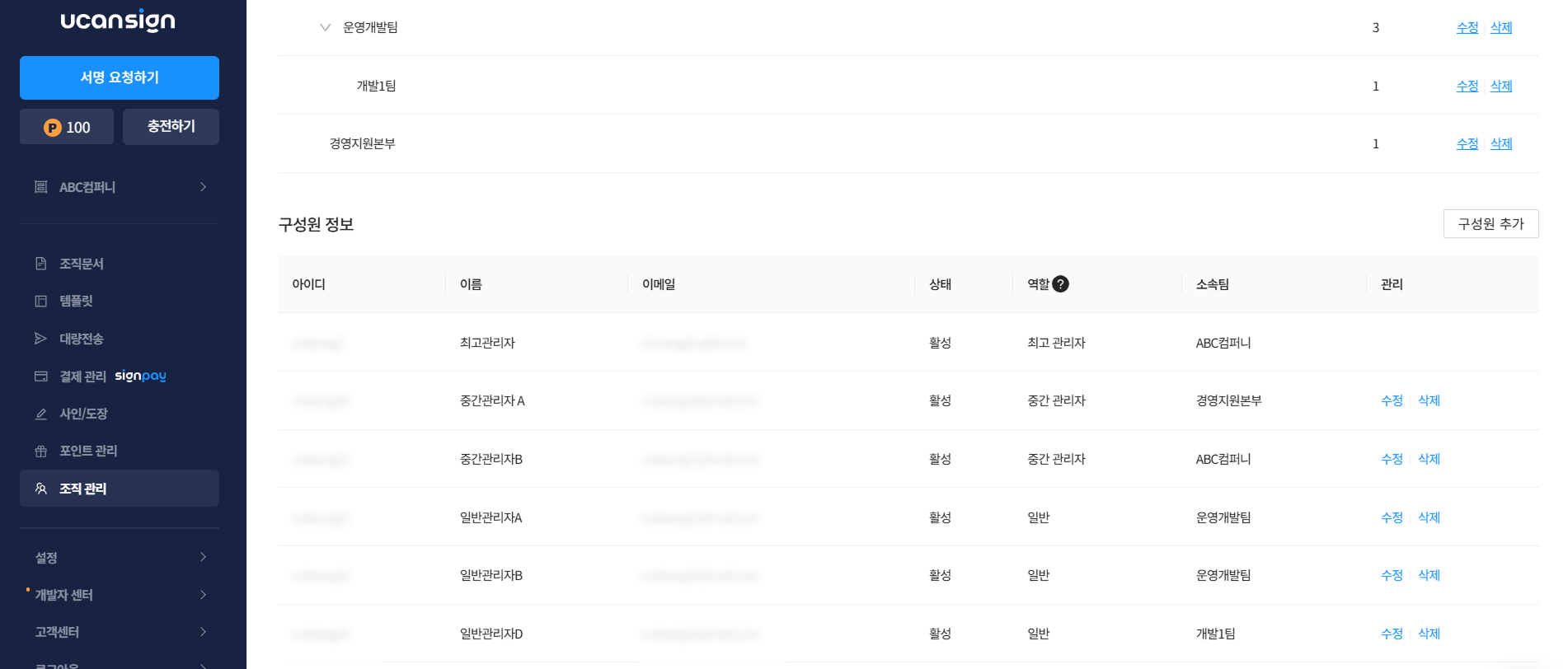
Task: Click 수정 for 개발1팀 team row
Action: coord(1467,86)
